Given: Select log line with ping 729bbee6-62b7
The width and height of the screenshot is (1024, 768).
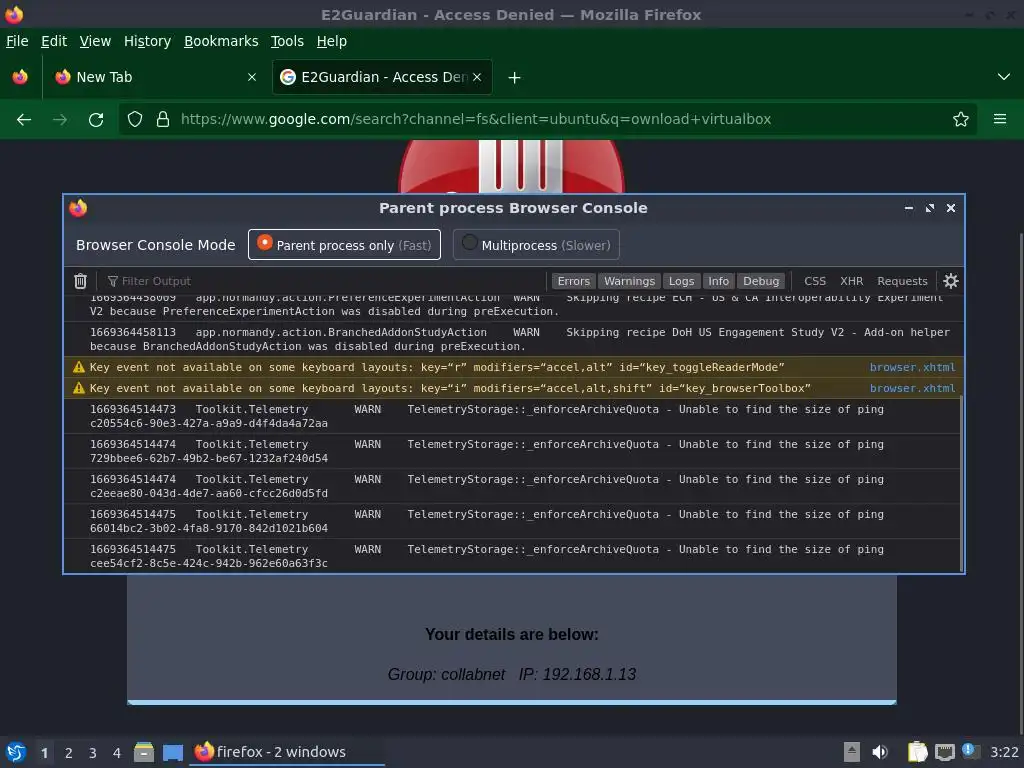Looking at the screenshot, I should click(x=512, y=451).
